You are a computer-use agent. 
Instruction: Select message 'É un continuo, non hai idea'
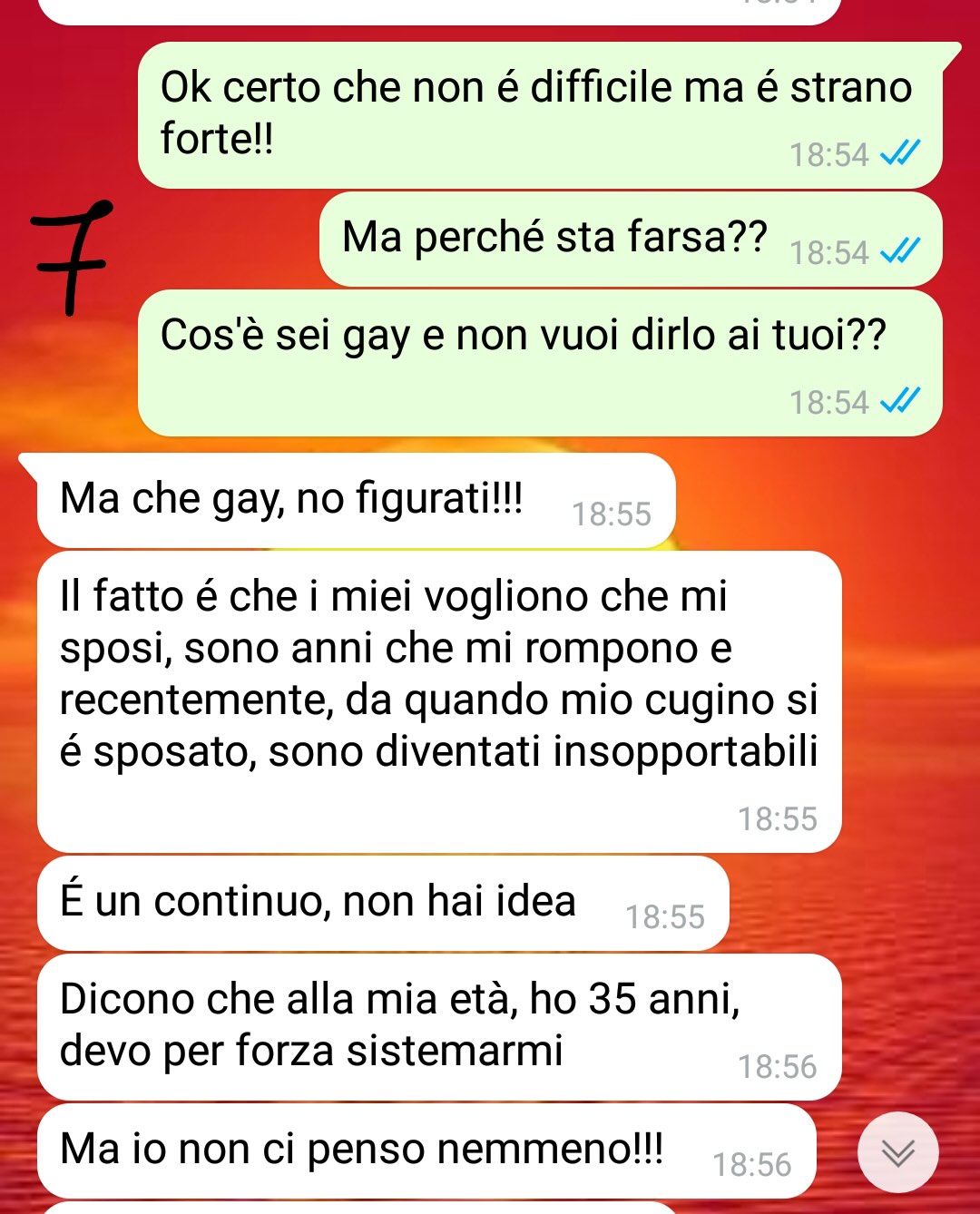click(x=383, y=904)
